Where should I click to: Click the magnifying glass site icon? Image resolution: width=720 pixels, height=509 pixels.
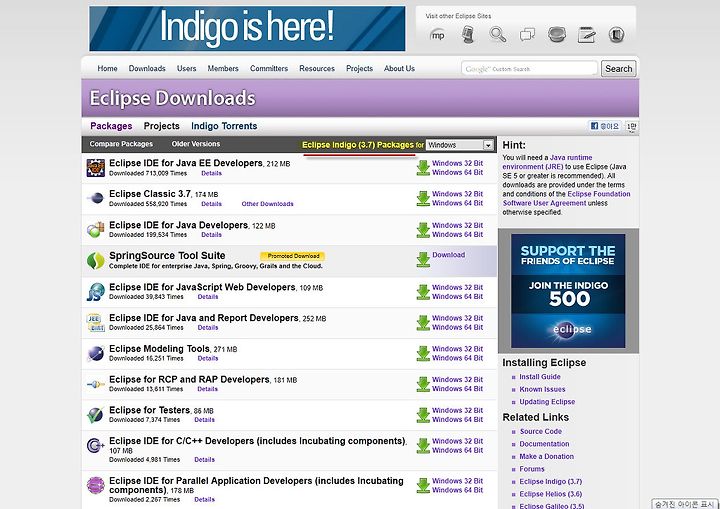[498, 35]
